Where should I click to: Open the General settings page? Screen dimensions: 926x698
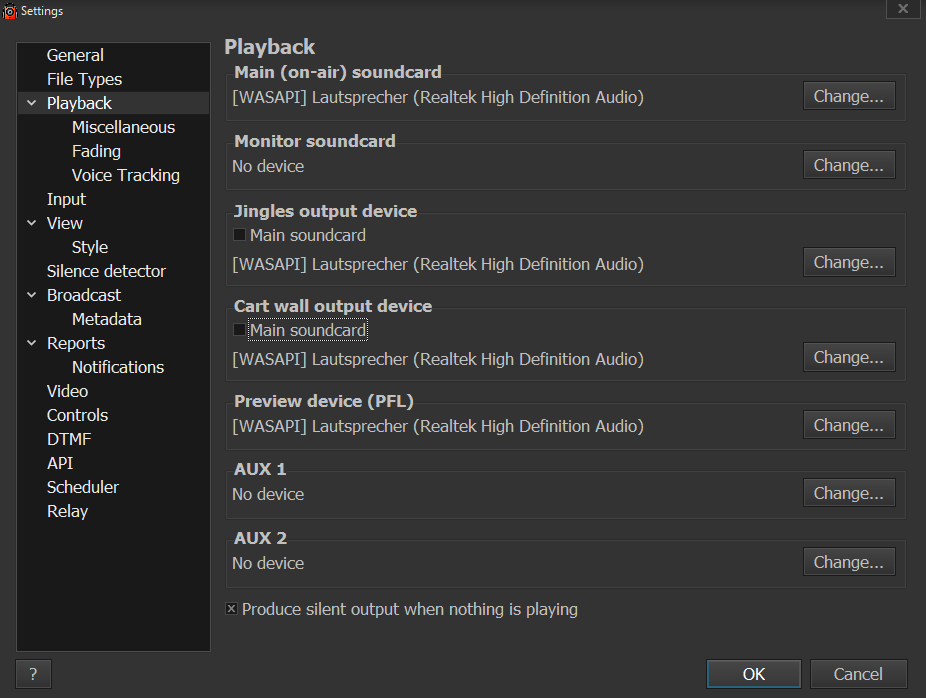(x=75, y=55)
